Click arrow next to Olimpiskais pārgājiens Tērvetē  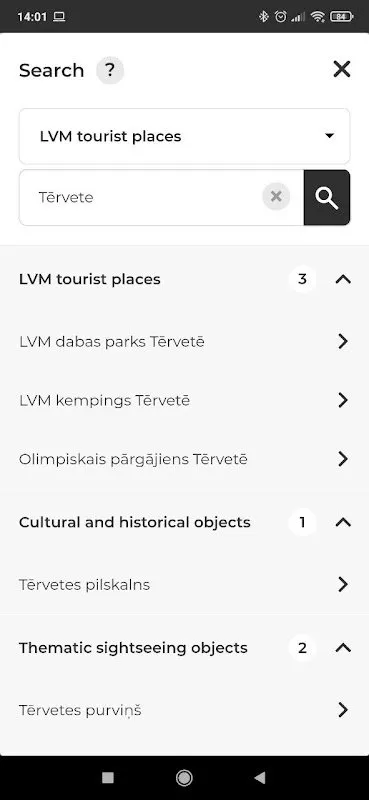[343, 459]
